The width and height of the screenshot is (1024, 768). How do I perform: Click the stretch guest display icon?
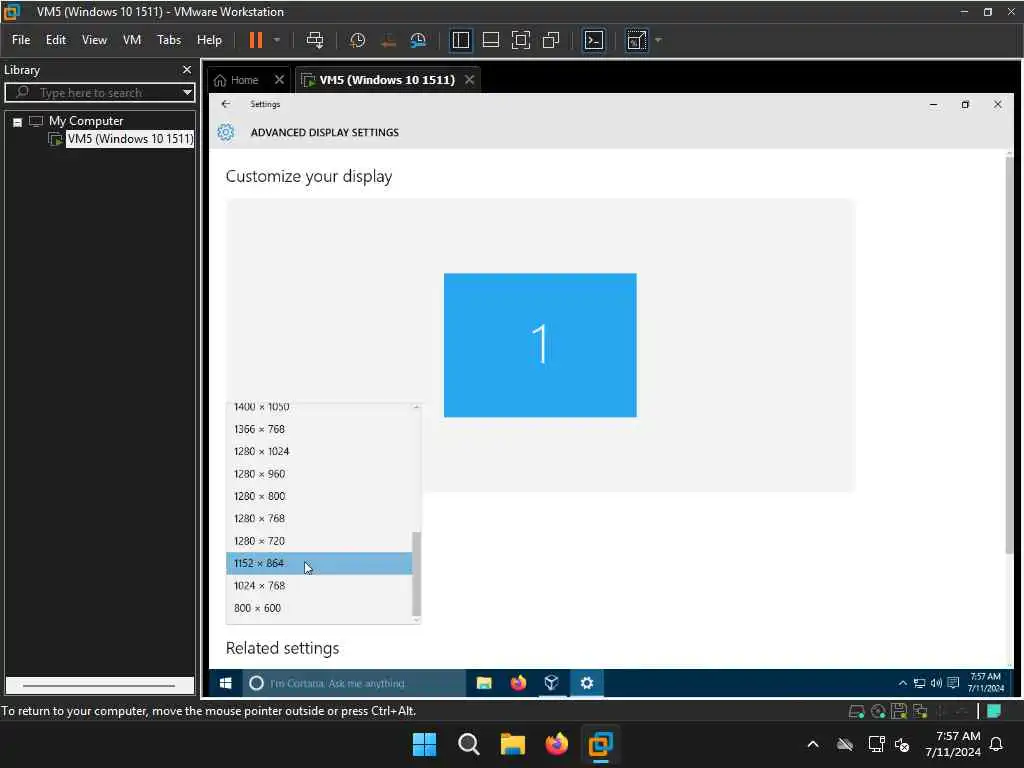coord(636,40)
